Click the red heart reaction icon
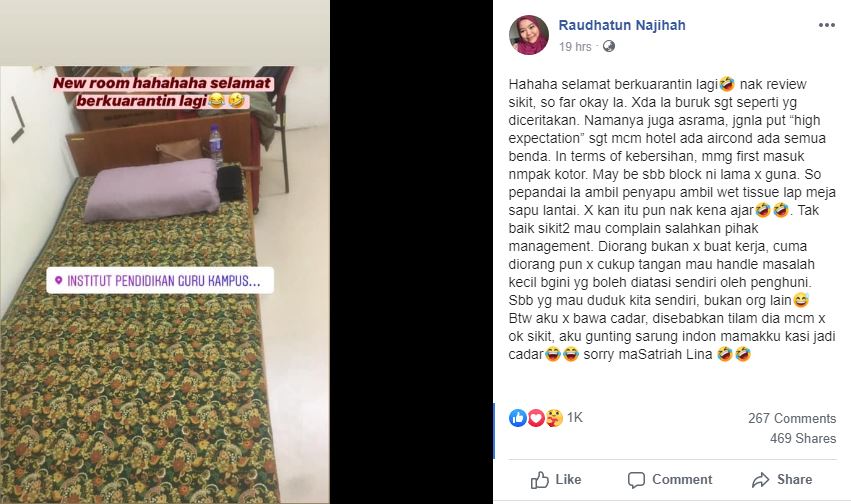851x504 pixels. [536, 418]
